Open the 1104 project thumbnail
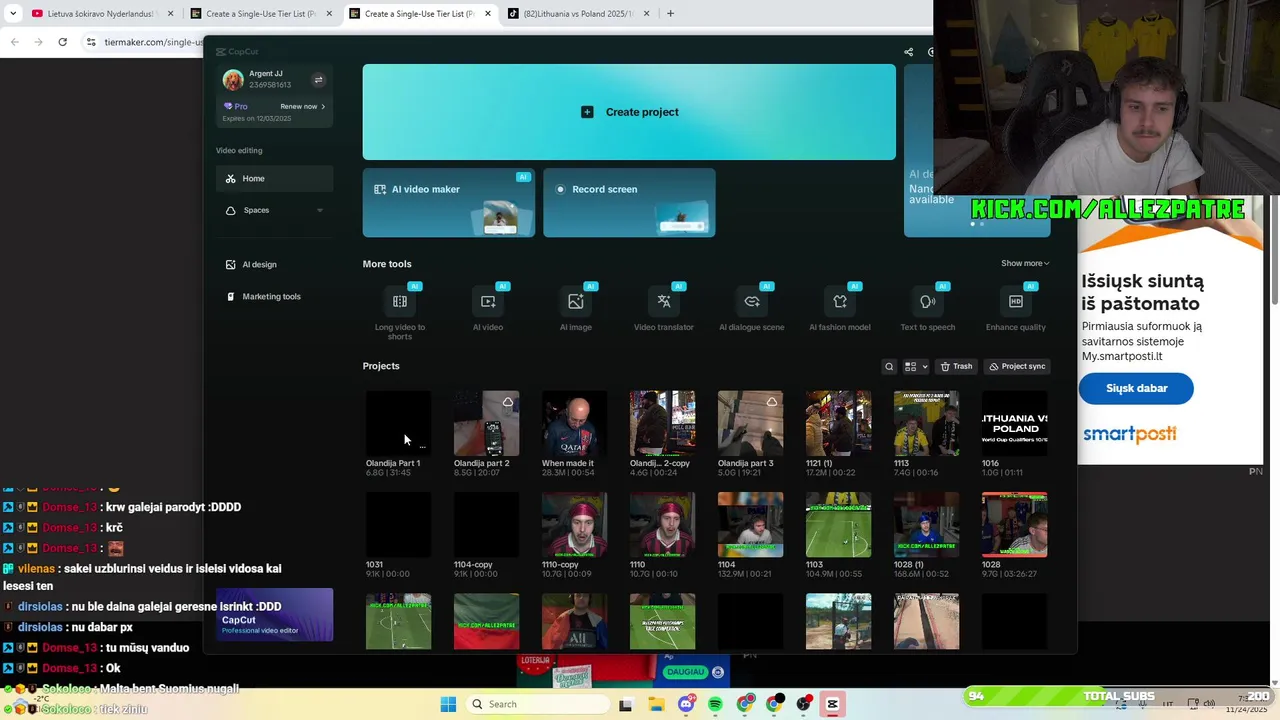The image size is (1280, 720). coord(750,524)
